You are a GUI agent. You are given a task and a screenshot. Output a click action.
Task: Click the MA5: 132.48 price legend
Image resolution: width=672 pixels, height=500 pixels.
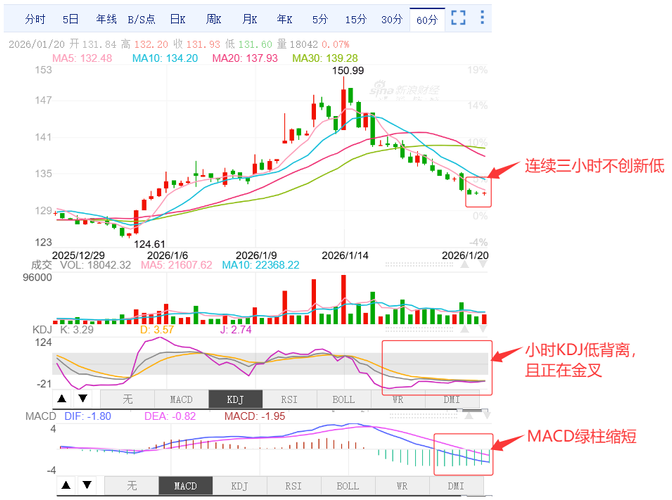pos(82,58)
